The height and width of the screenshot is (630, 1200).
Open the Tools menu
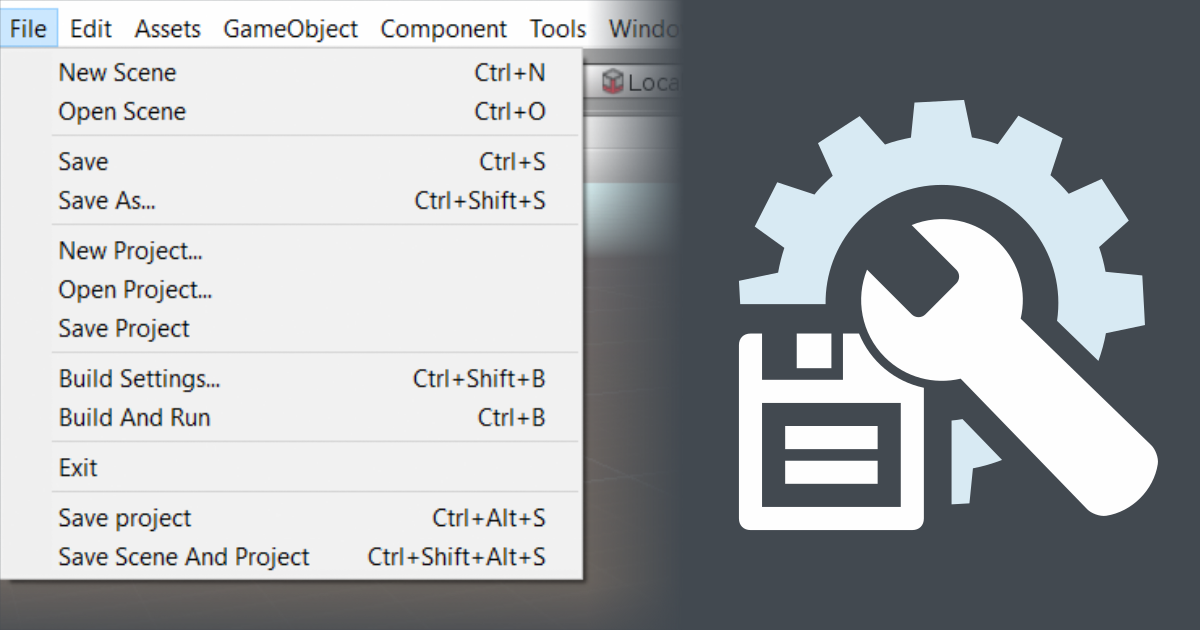[558, 29]
